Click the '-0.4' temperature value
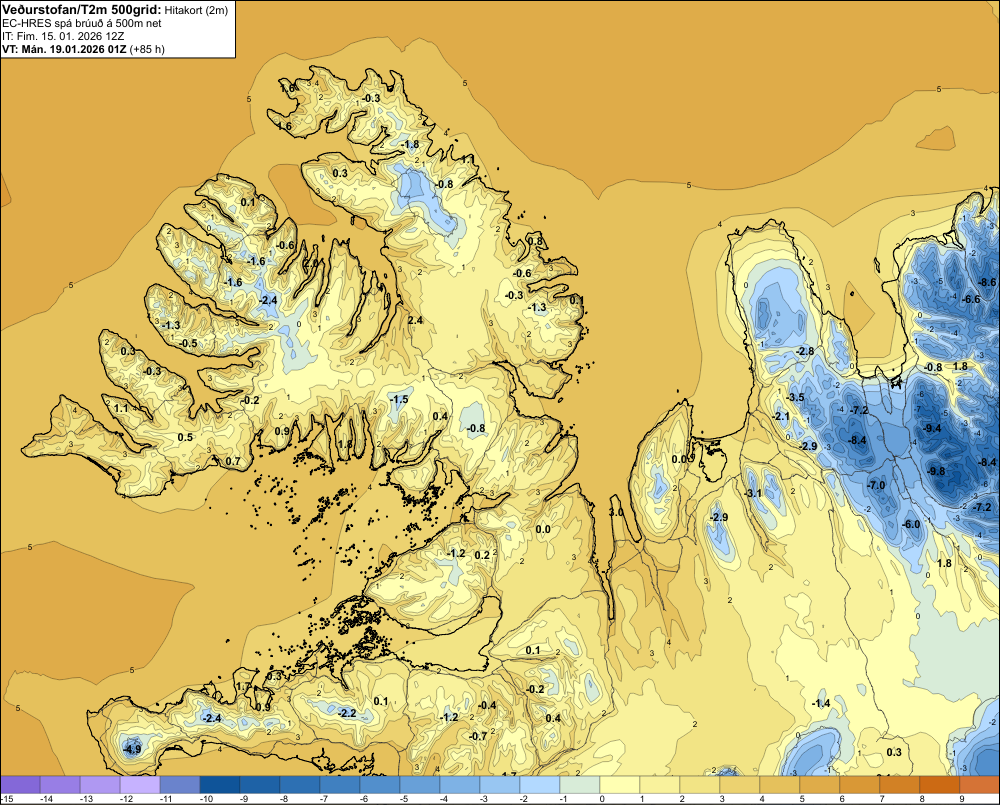1000x805 pixels. (x=487, y=704)
